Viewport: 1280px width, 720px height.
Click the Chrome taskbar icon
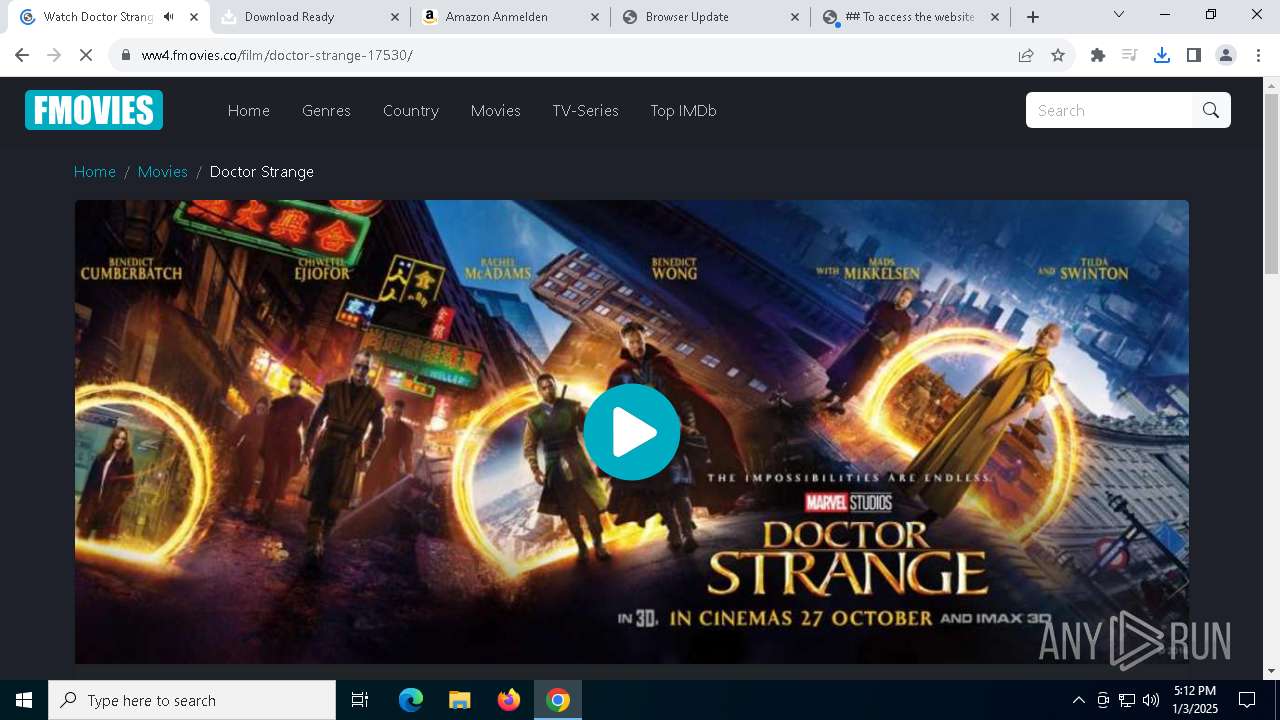tap(558, 700)
